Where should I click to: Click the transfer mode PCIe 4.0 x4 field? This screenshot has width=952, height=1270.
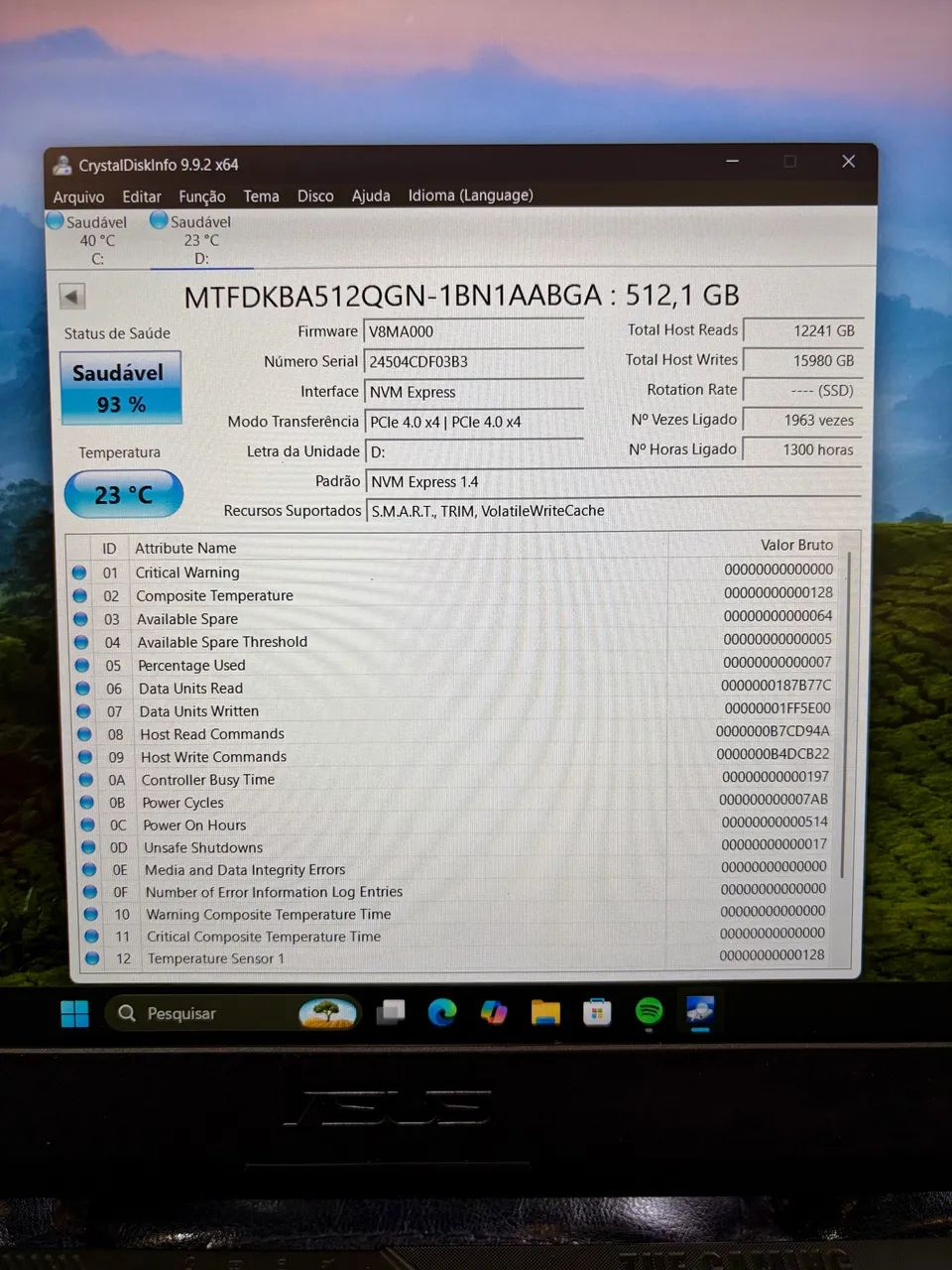pos(474,422)
